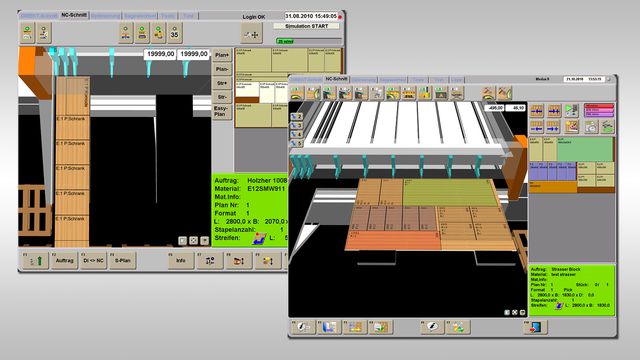Toggle view number 5 on the 3D viewport
Image resolution: width=640 pixels, height=360 pixels.
pos(296,143)
